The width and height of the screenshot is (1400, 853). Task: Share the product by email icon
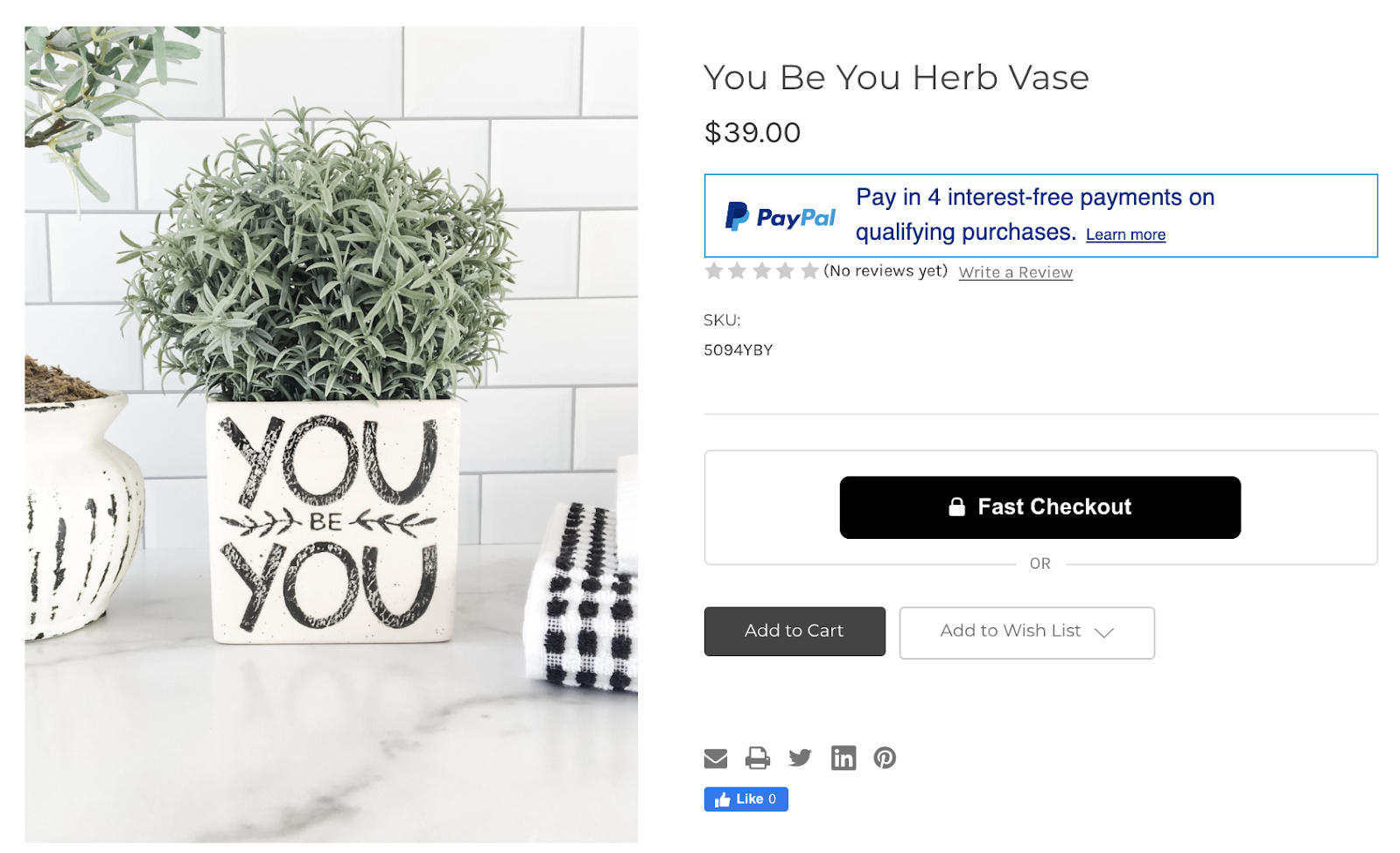coord(715,758)
